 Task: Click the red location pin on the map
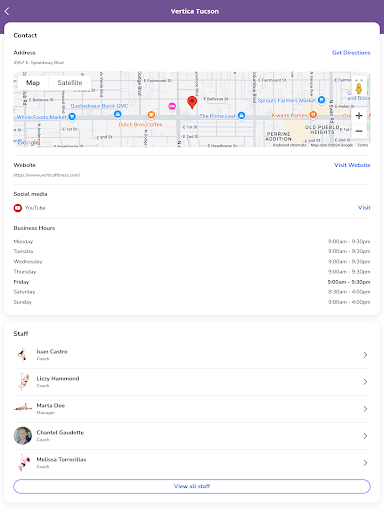(192, 102)
